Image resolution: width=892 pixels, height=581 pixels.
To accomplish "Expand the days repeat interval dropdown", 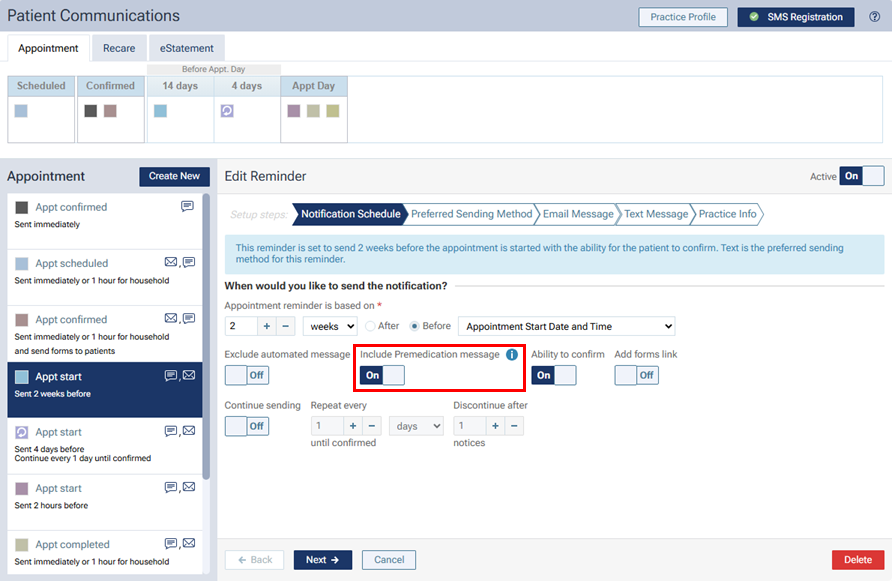I will (416, 426).
